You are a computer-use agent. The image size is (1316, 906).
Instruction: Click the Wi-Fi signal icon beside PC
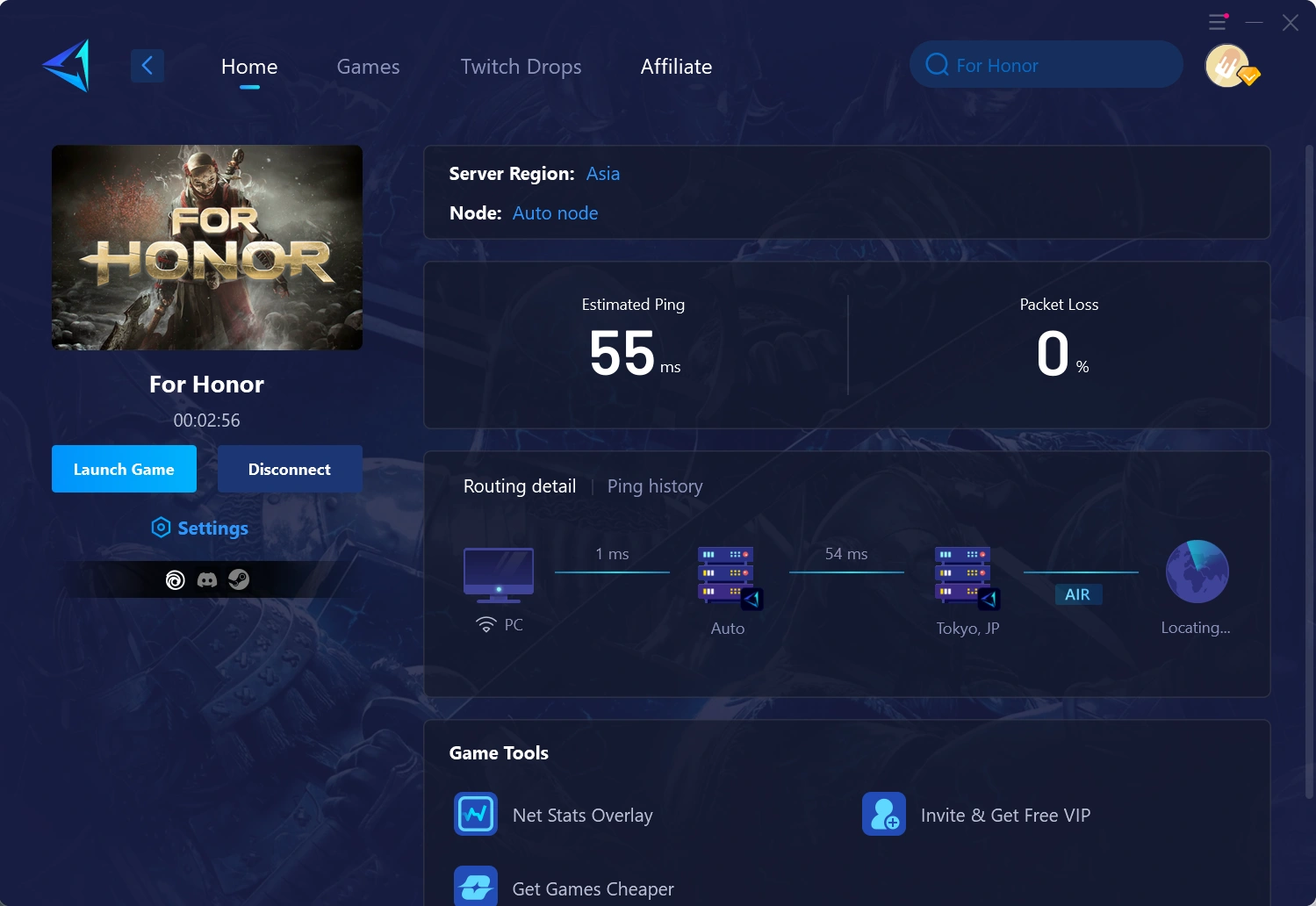[486, 624]
